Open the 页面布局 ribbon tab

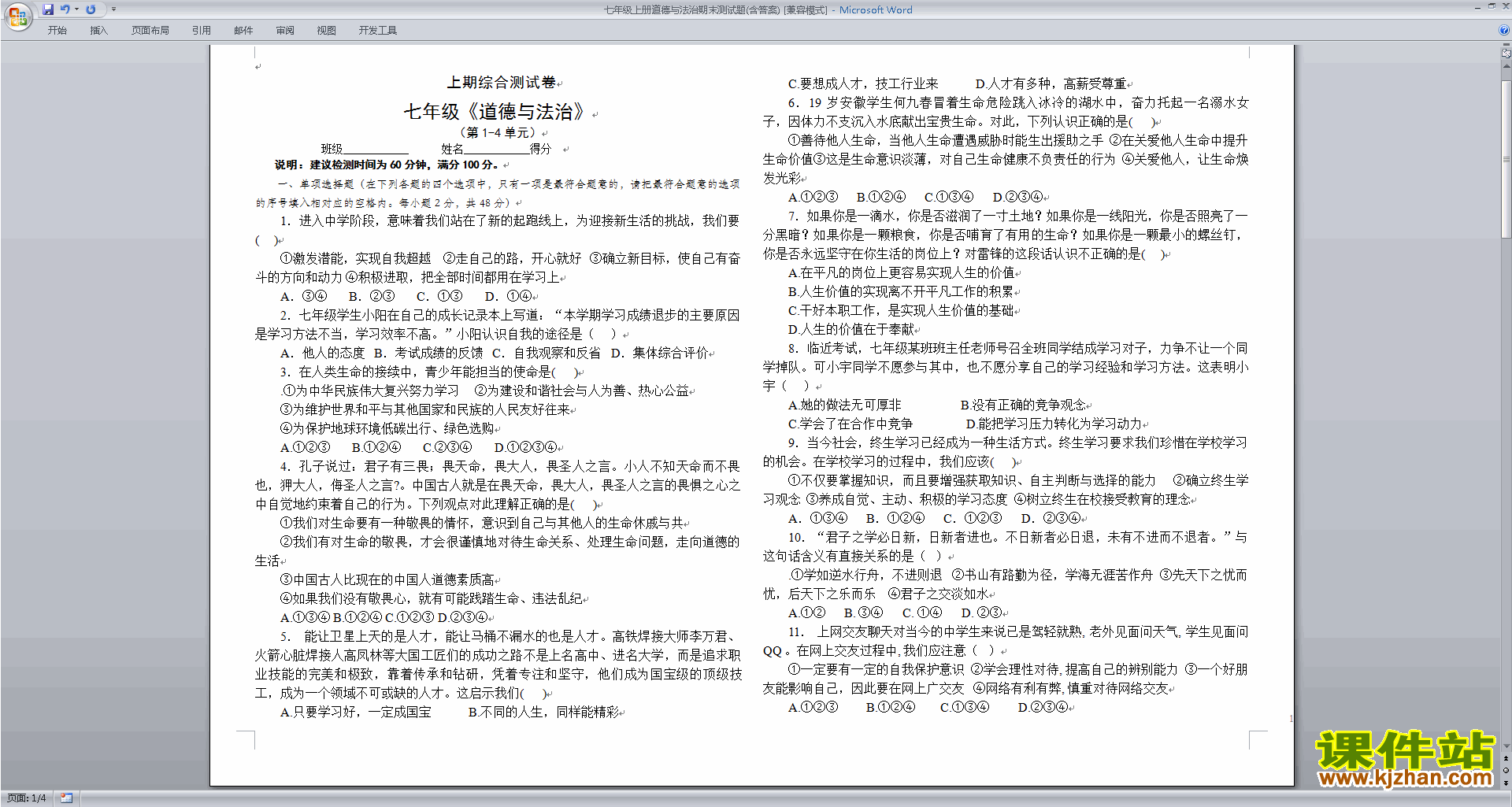[150, 31]
